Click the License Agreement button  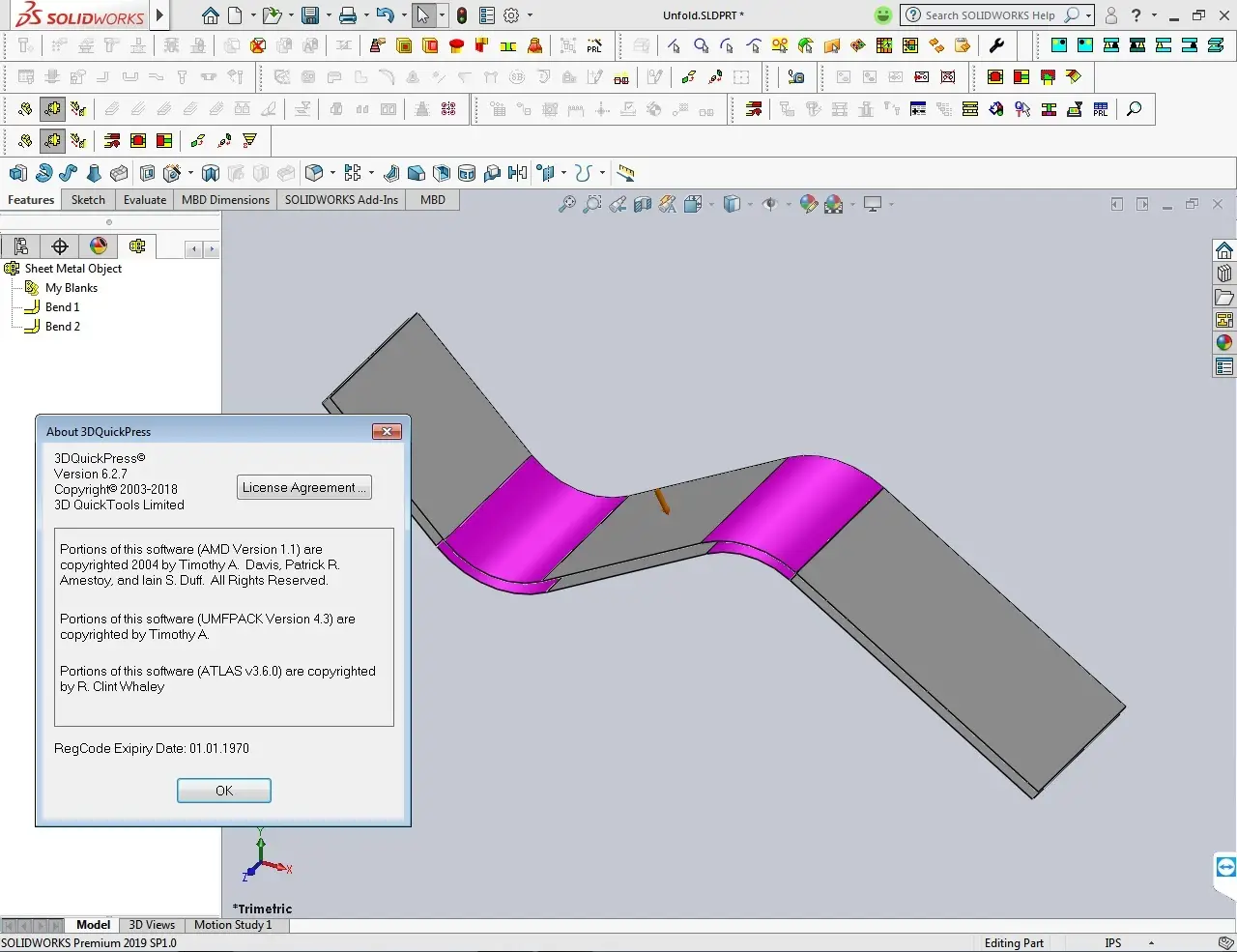click(x=303, y=488)
